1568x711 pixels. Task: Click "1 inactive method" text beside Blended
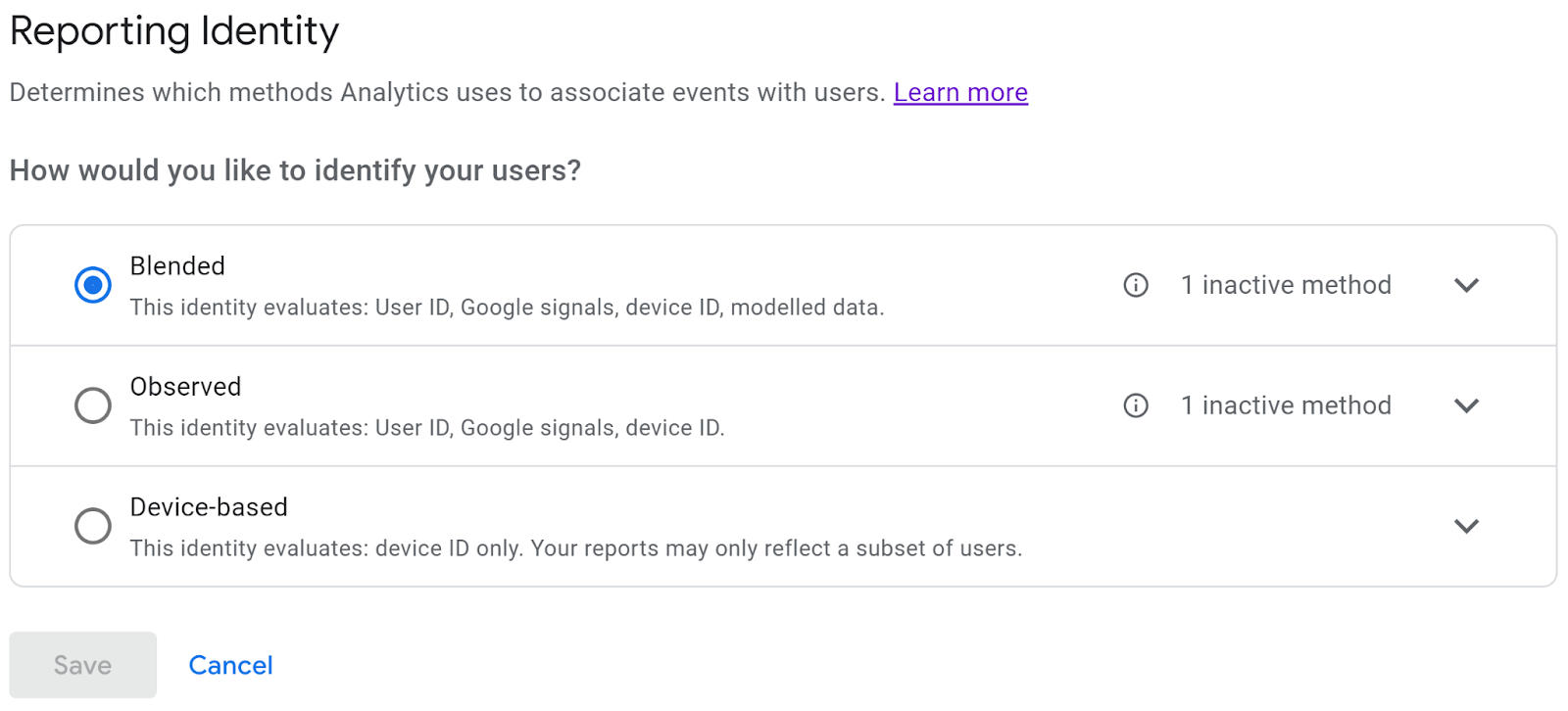pos(1286,285)
